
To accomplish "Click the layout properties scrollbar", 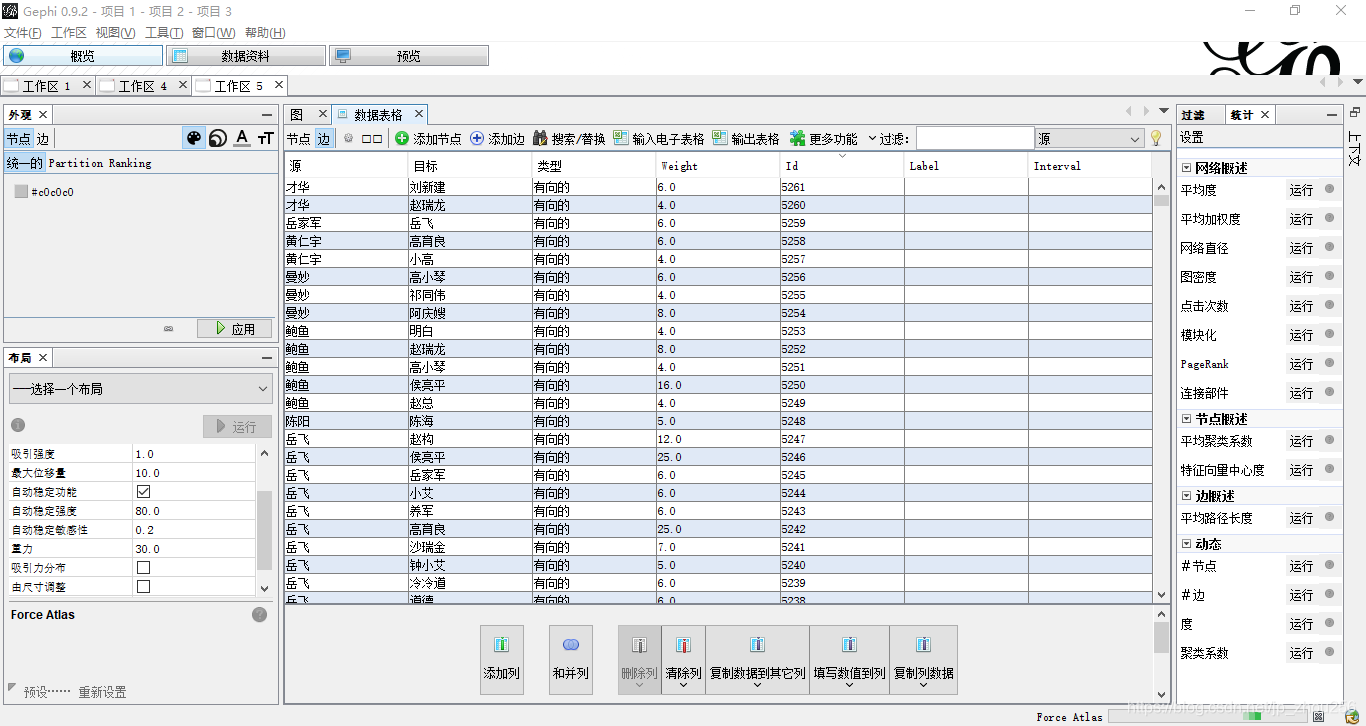I will click(264, 520).
